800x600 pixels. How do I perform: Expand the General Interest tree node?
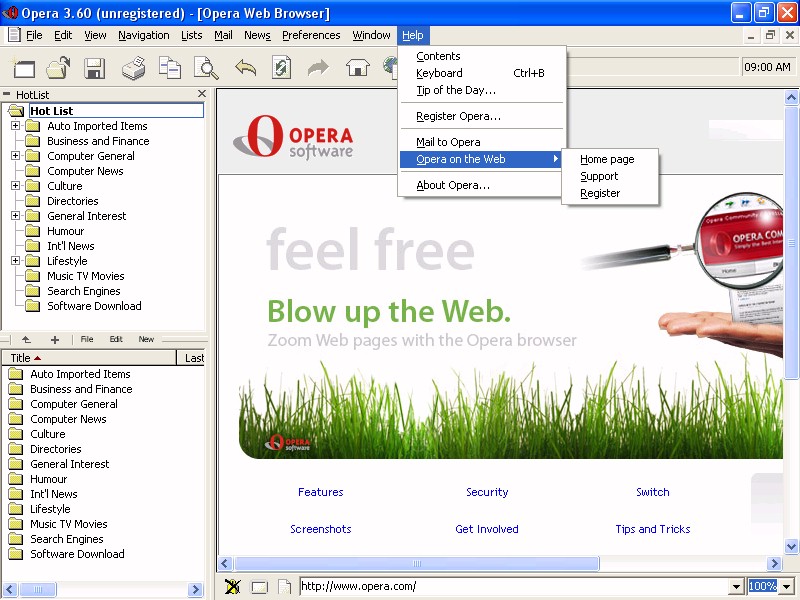(x=16, y=216)
